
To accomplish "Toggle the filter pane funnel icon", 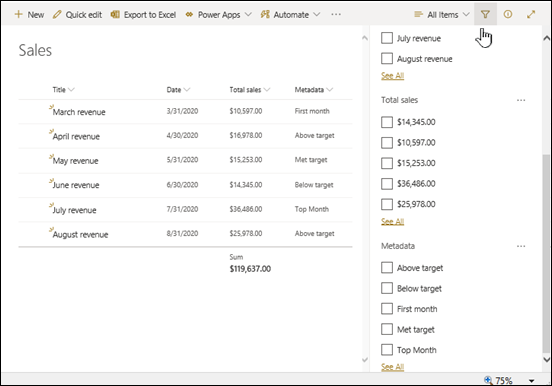I will click(x=485, y=14).
